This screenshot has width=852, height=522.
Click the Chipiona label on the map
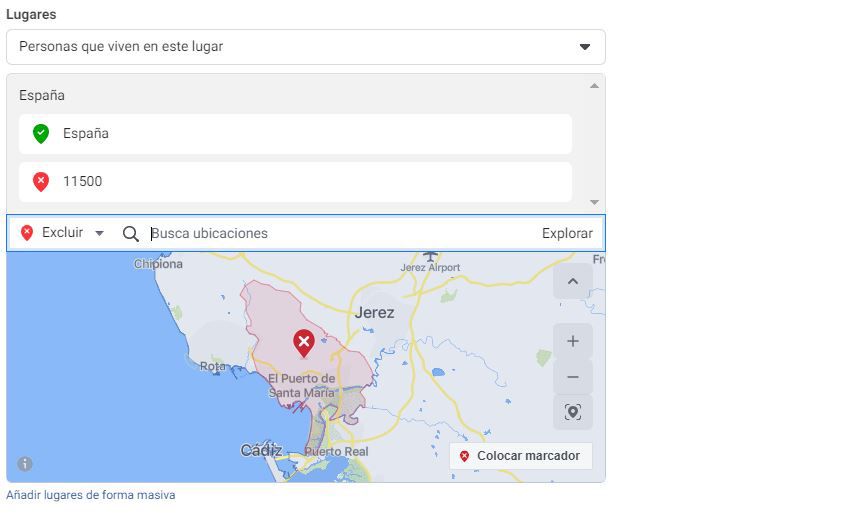coord(158,264)
